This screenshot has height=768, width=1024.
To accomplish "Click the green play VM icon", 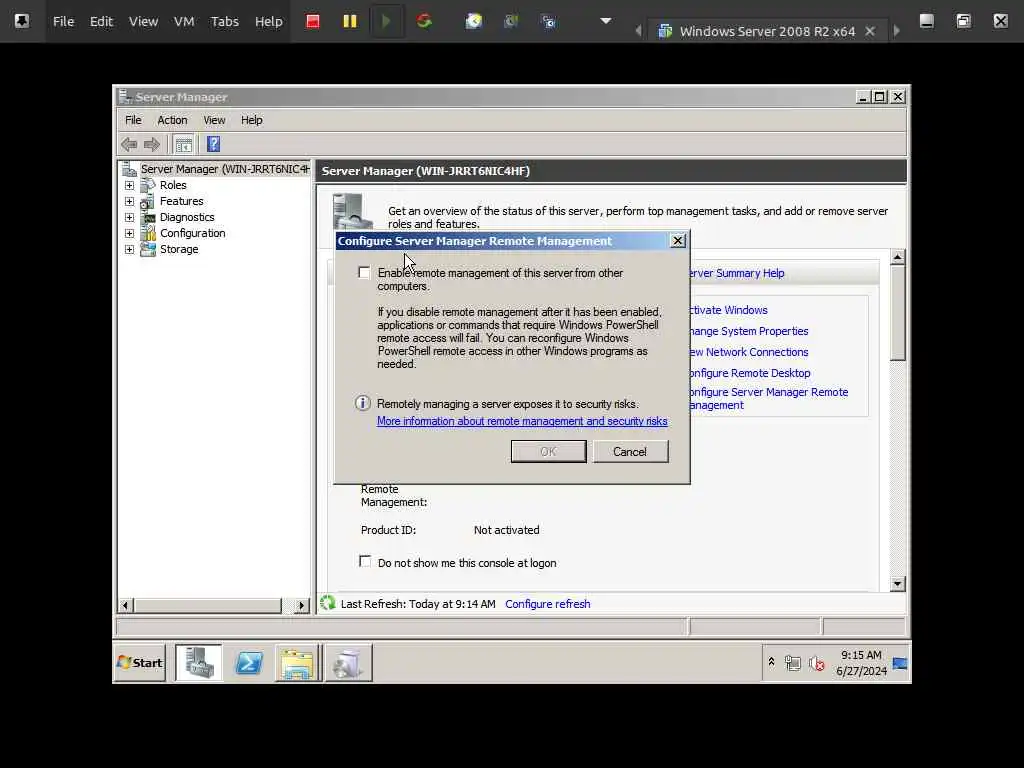I will pos(386,22).
